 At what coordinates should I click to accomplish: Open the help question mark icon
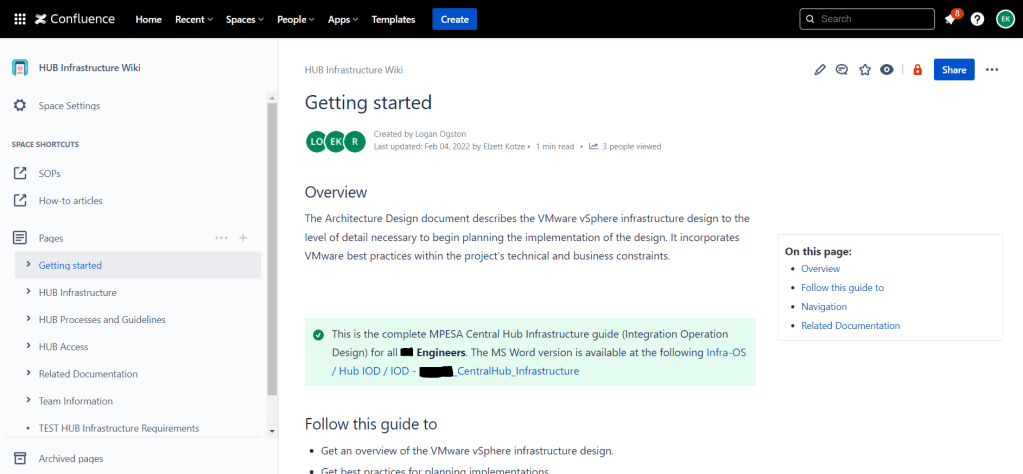[977, 19]
